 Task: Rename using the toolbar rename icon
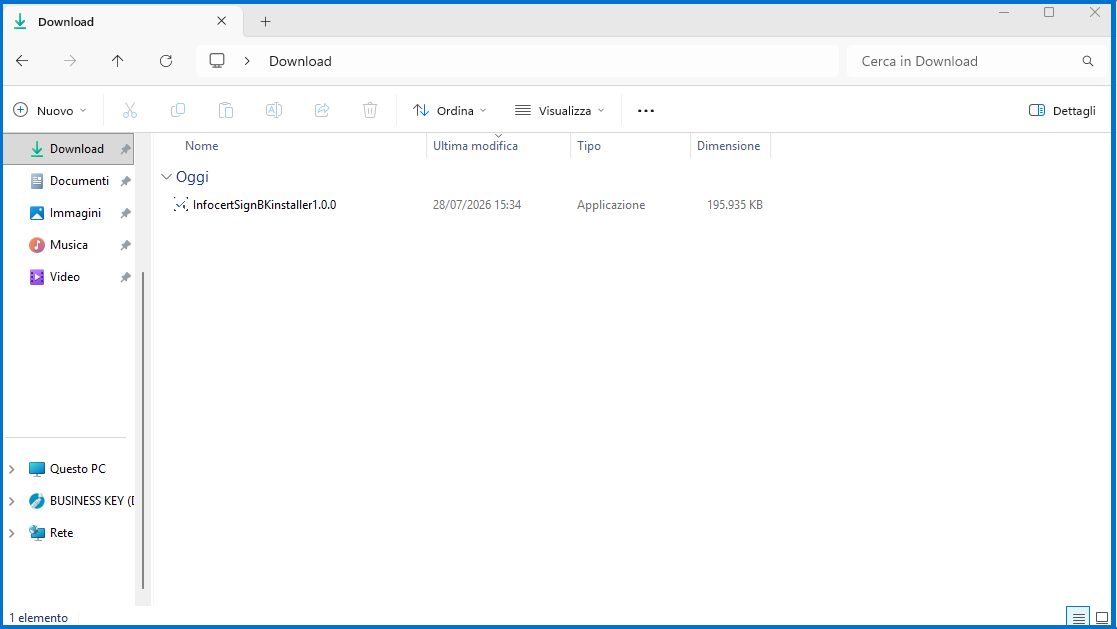[274, 110]
